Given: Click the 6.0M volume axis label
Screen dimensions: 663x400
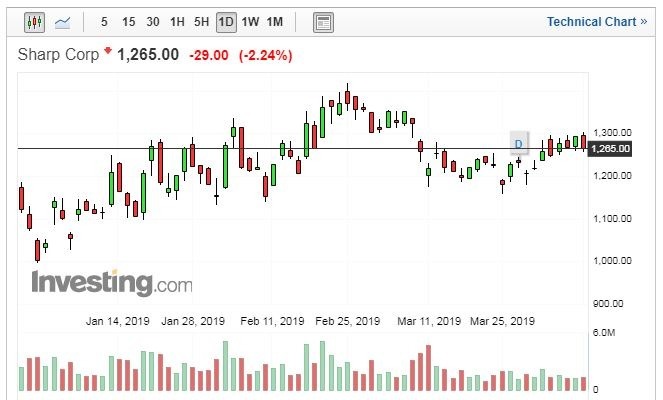Looking at the screenshot, I should (x=604, y=333).
